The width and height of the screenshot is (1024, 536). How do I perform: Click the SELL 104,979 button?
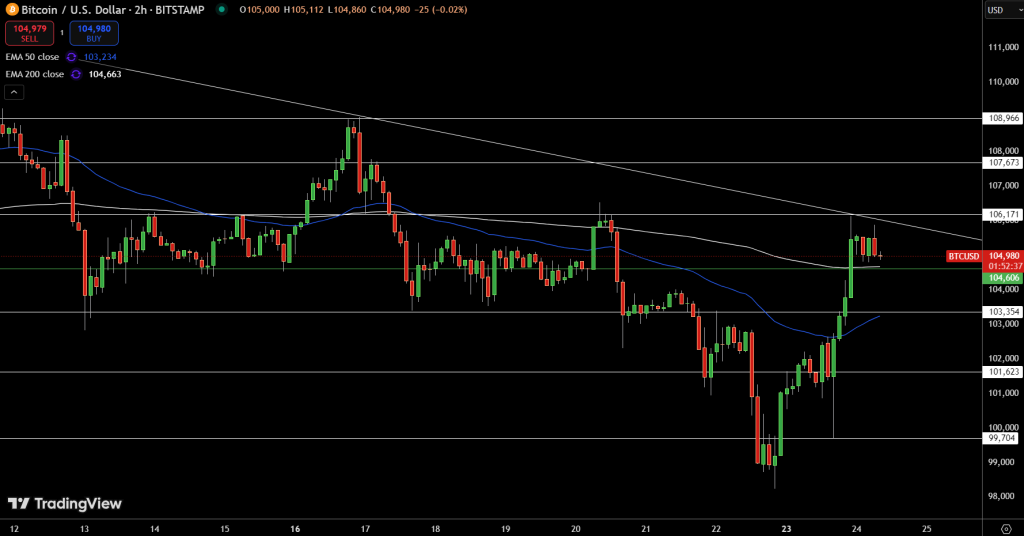point(29,33)
